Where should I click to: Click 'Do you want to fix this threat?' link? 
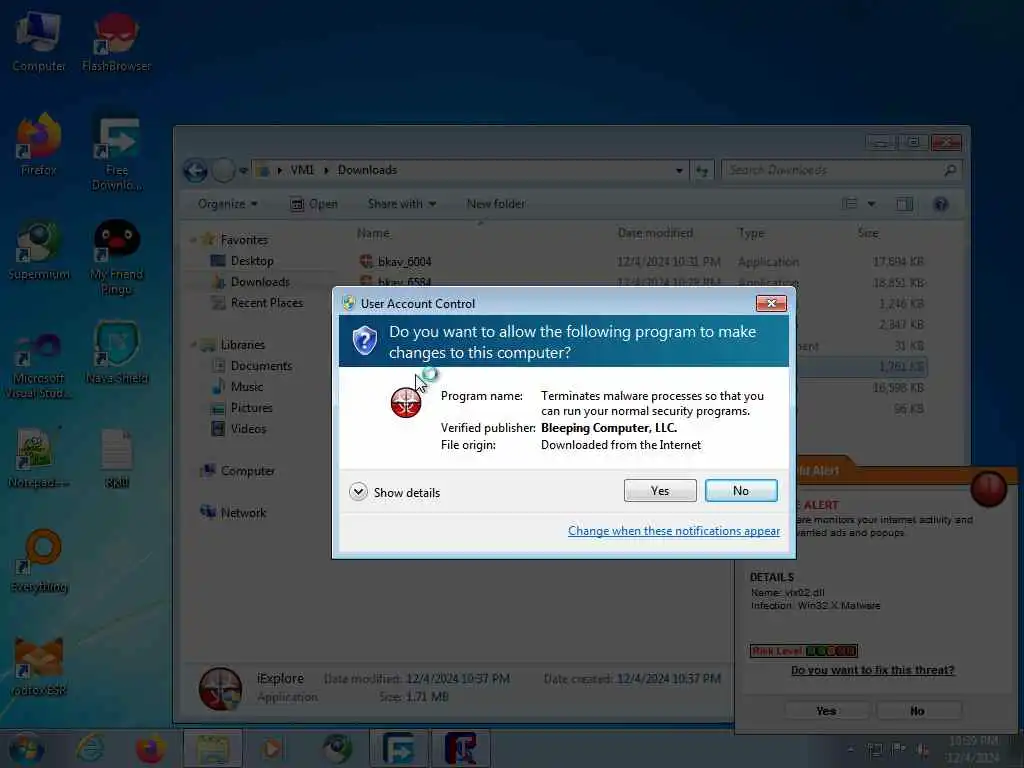click(872, 670)
